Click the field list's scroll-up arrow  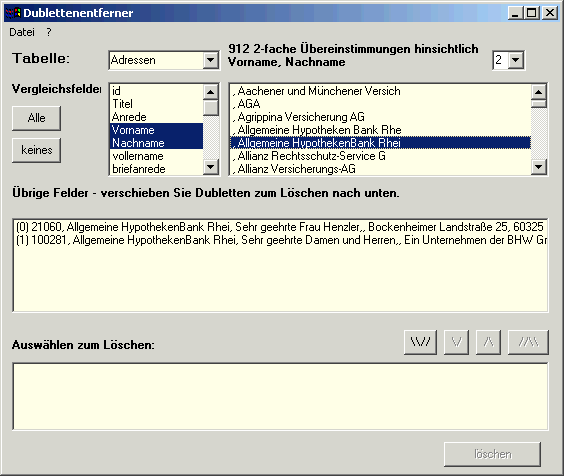coord(210,92)
